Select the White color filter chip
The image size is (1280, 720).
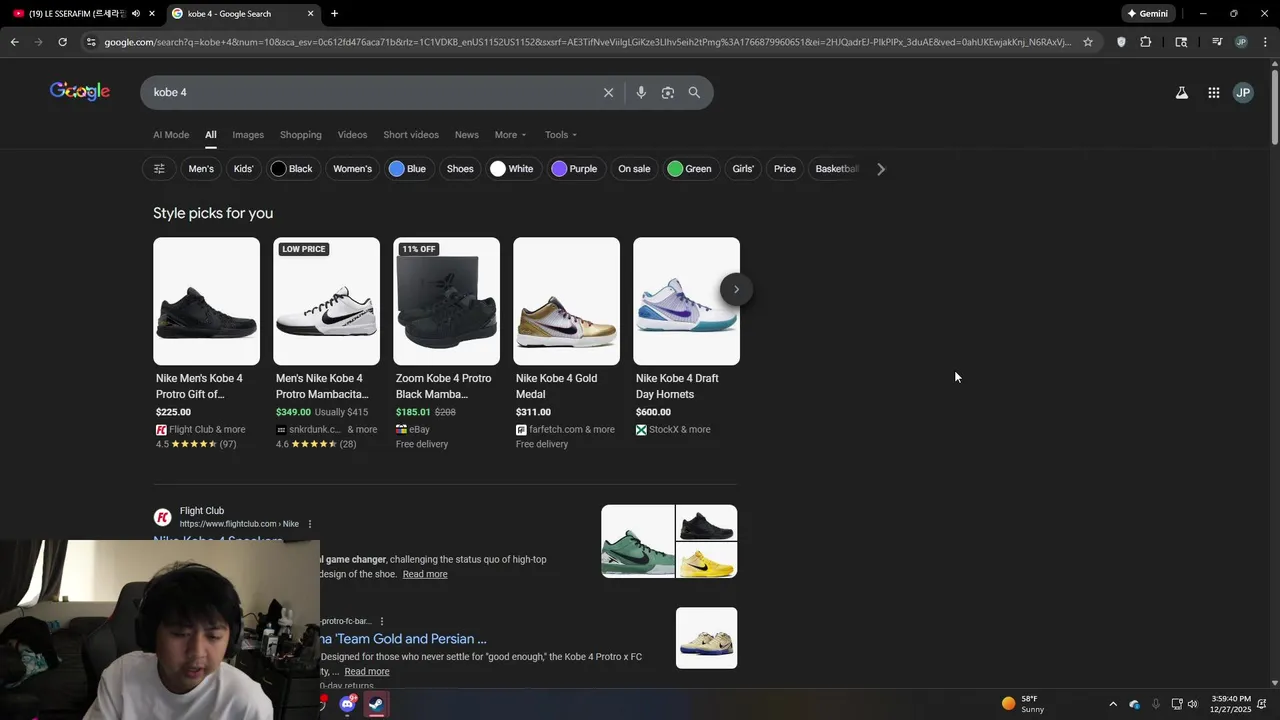point(512,169)
